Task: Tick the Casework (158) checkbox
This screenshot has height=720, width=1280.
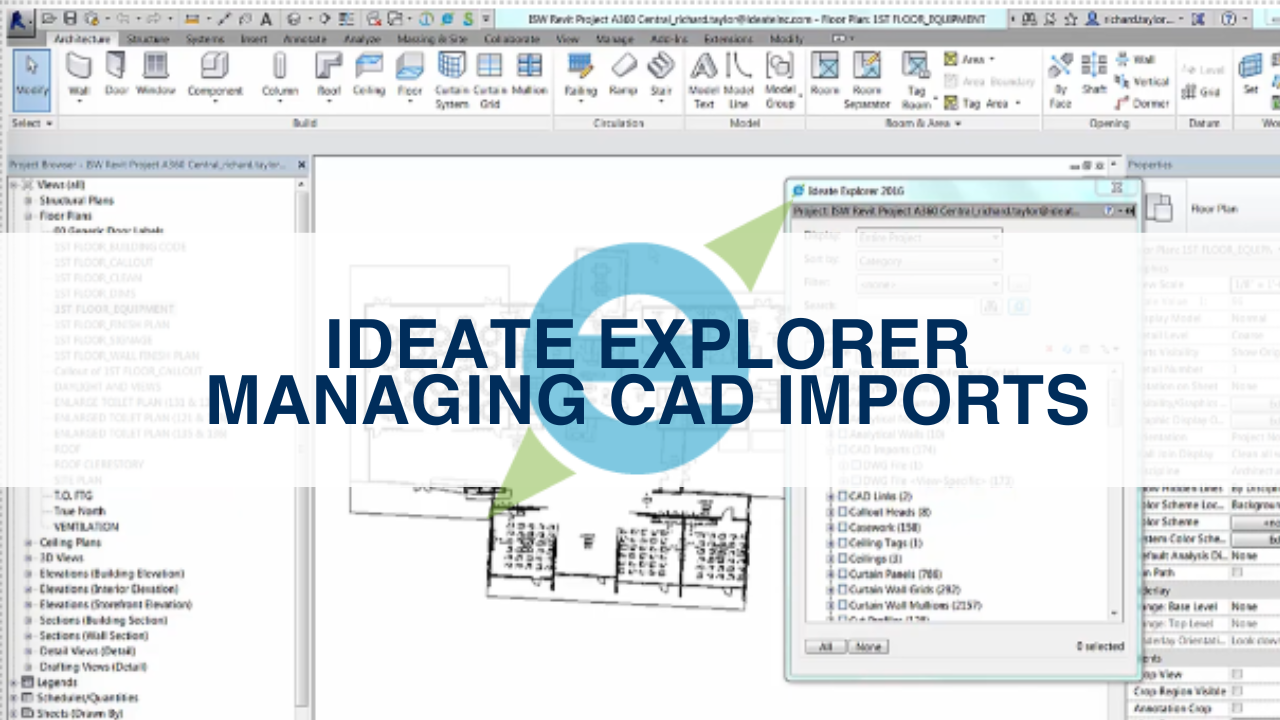Action: click(x=843, y=528)
